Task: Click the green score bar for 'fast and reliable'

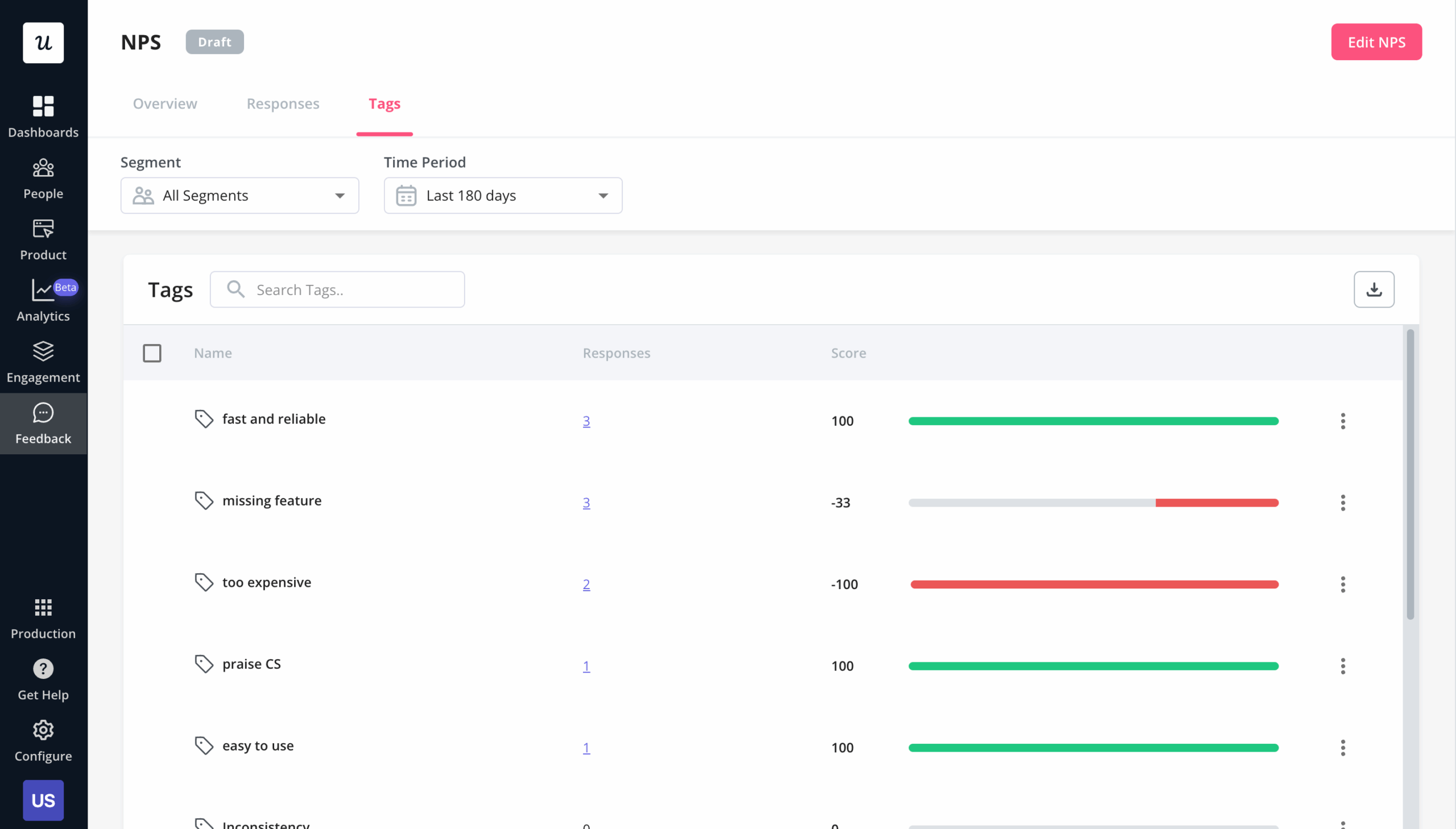Action: click(x=1093, y=421)
